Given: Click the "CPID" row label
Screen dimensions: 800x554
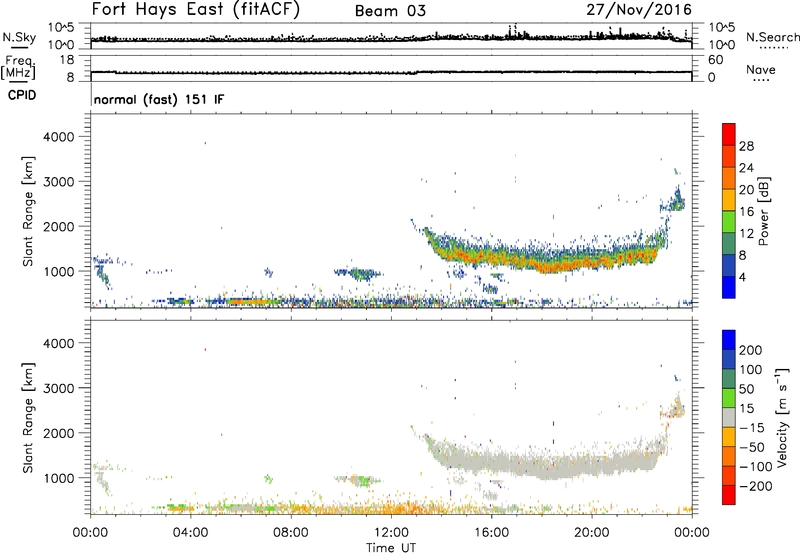Looking at the screenshot, I should pyautogui.click(x=22, y=95).
